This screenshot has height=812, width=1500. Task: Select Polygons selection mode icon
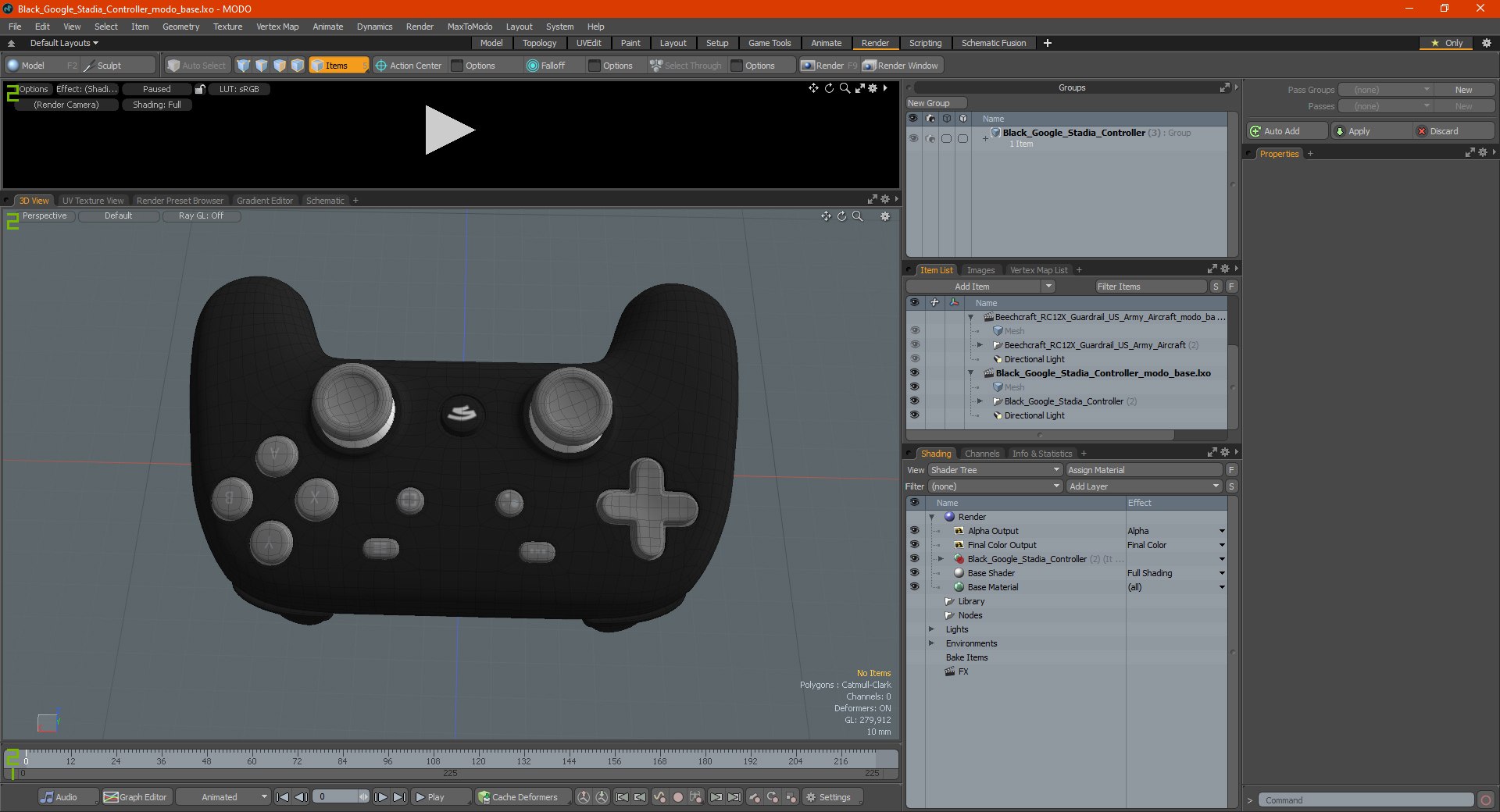[x=279, y=66]
